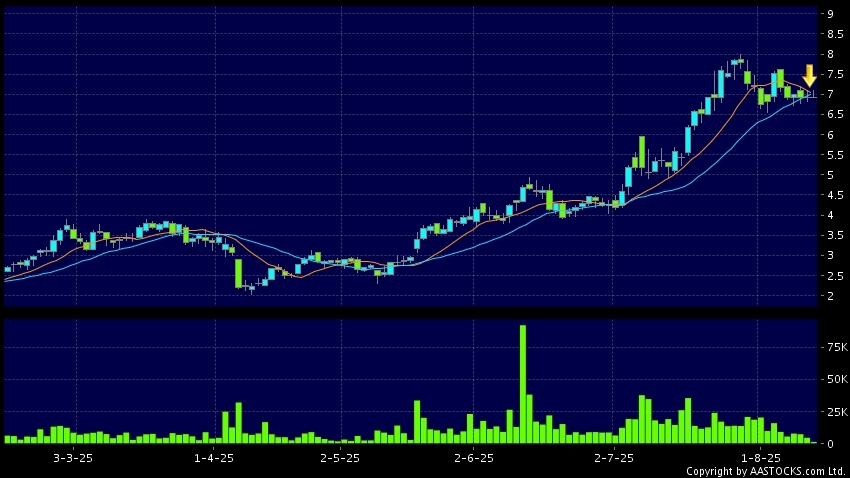Click the AASTOCKS.com copyright text
Viewport: 850px width, 478px height.
coord(767,471)
